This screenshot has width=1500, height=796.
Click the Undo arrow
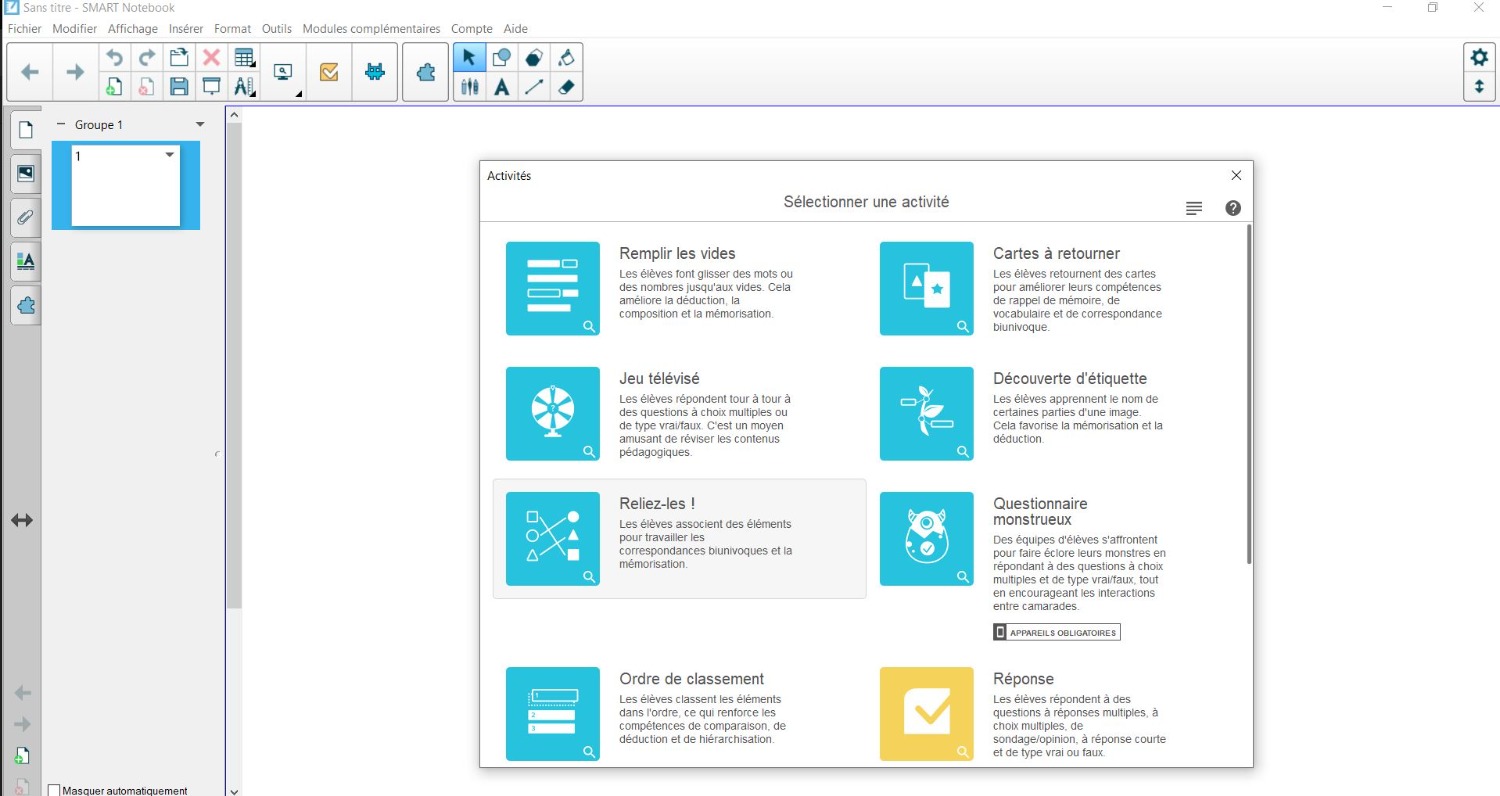[x=114, y=58]
